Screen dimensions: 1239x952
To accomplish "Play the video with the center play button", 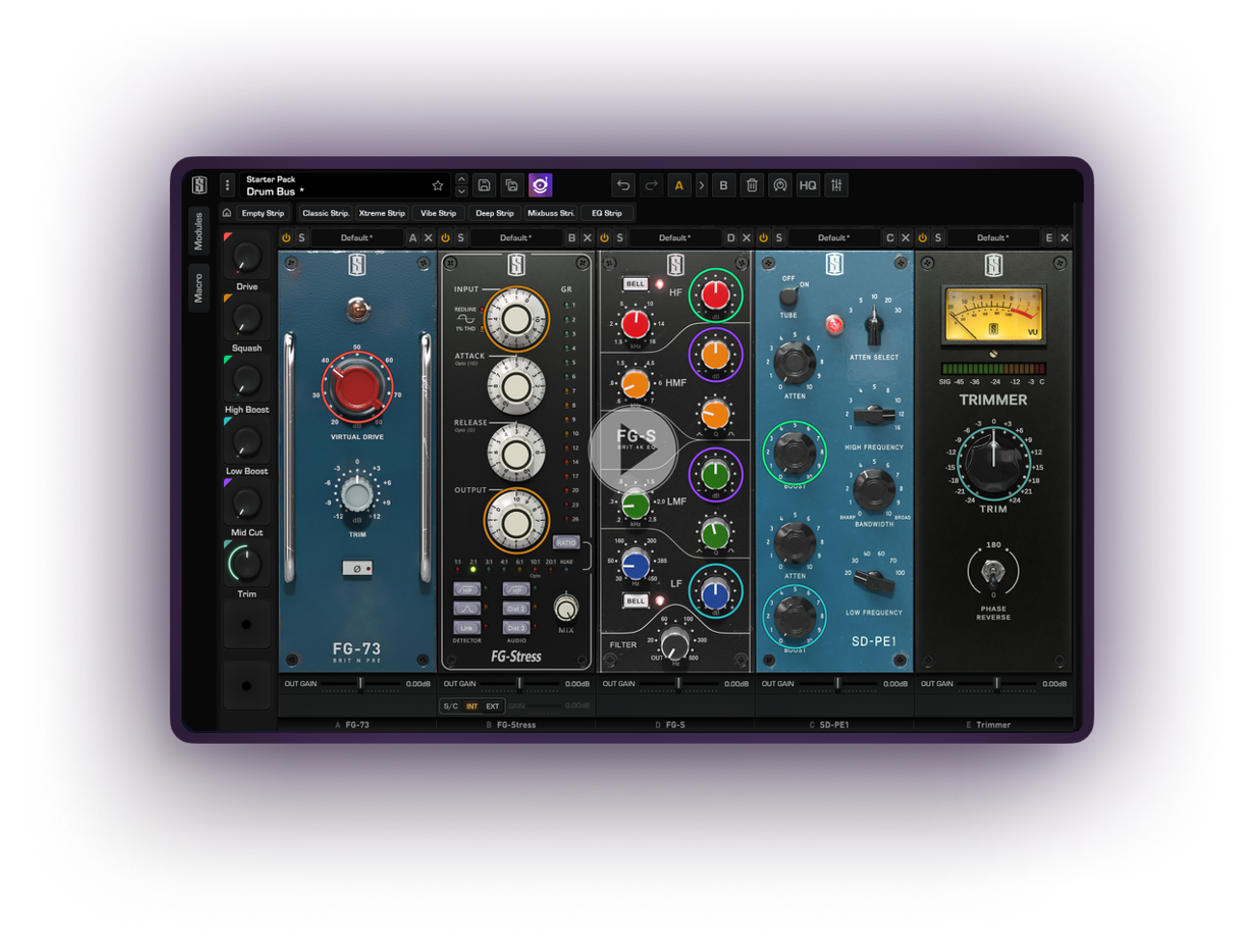I will coord(633,451).
